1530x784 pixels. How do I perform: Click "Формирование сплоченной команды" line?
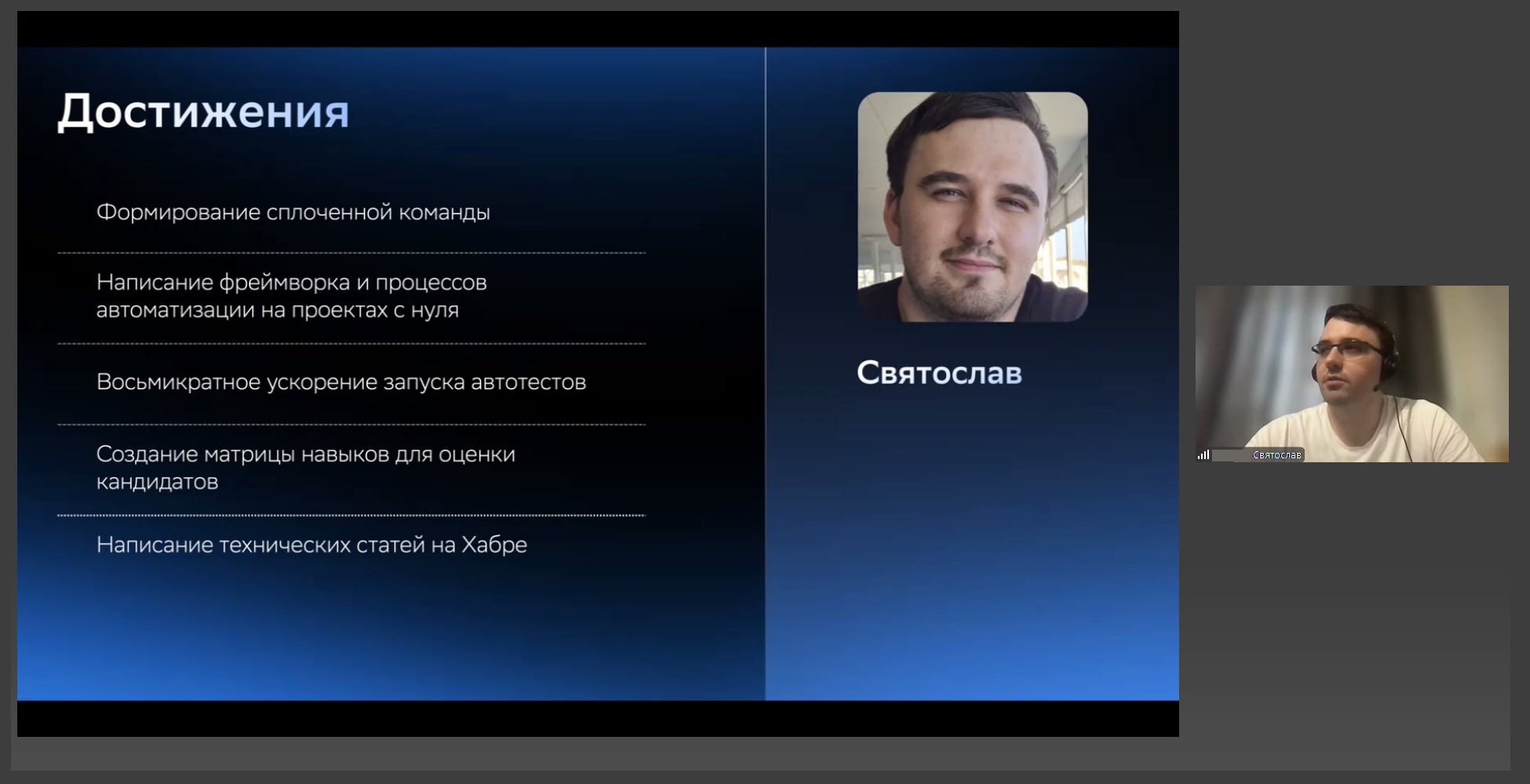pyautogui.click(x=293, y=213)
